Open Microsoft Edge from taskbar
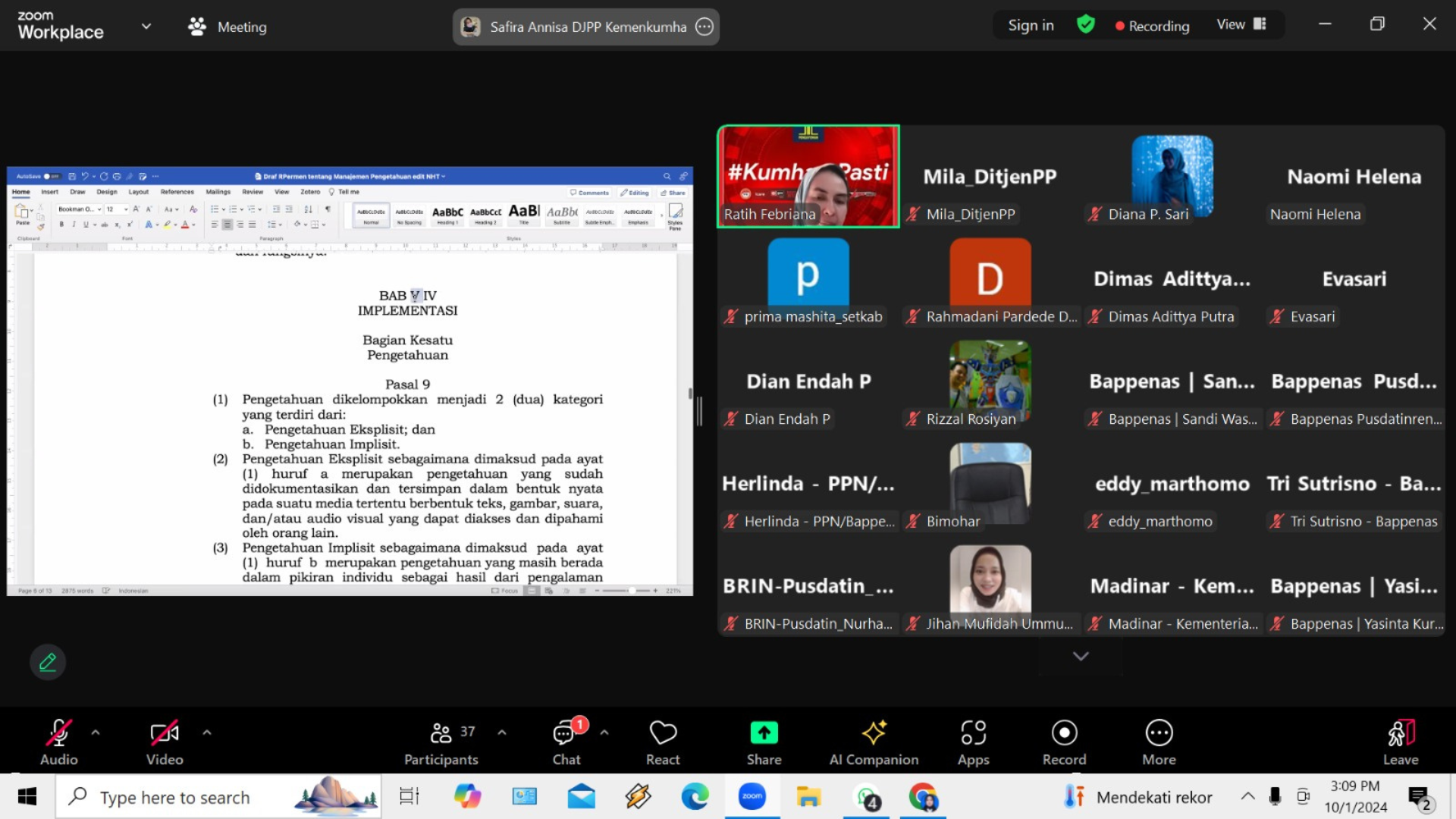Screen dimensions: 1456x819 pyautogui.click(x=695, y=797)
